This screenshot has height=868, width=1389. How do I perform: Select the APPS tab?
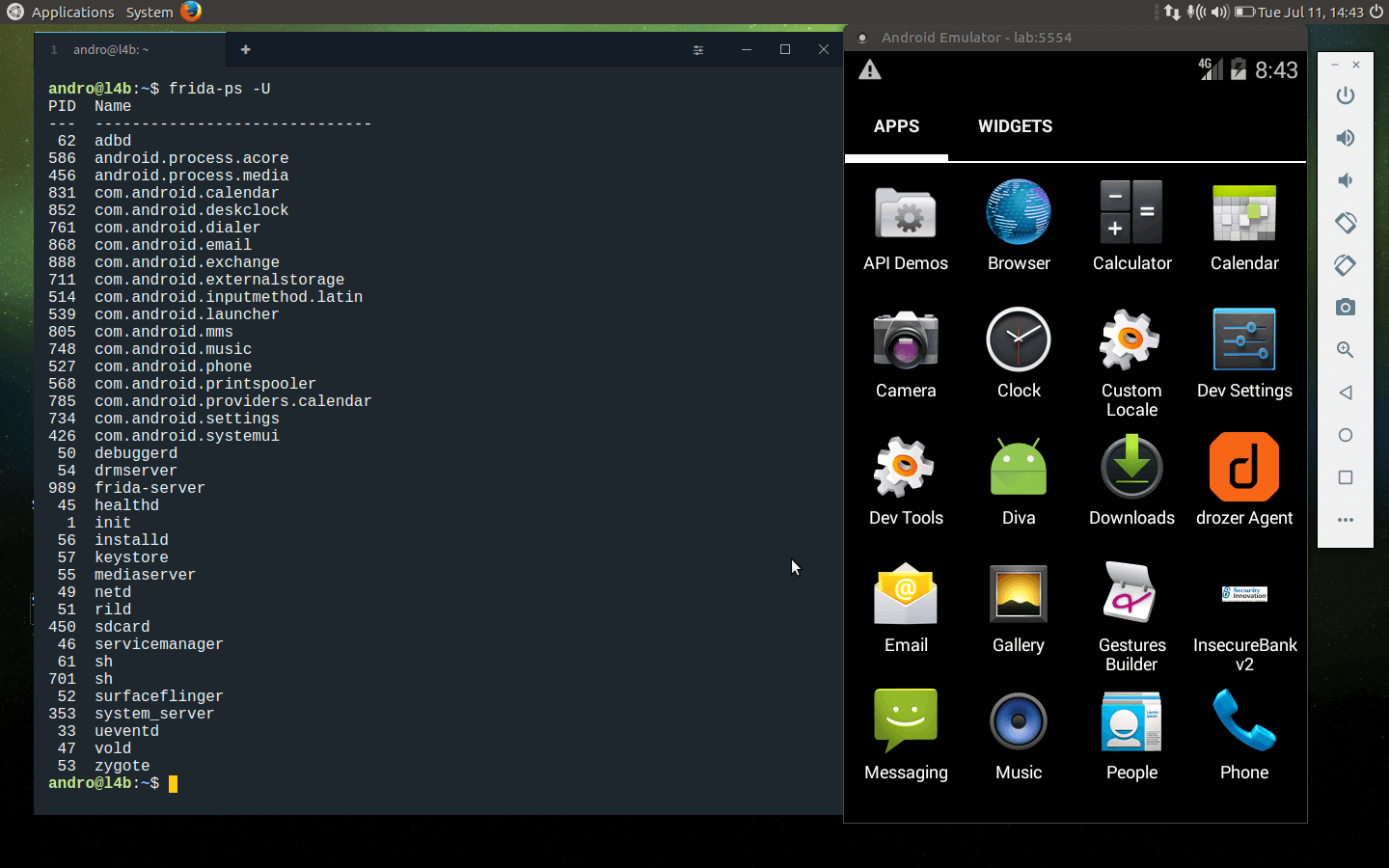[x=896, y=126]
